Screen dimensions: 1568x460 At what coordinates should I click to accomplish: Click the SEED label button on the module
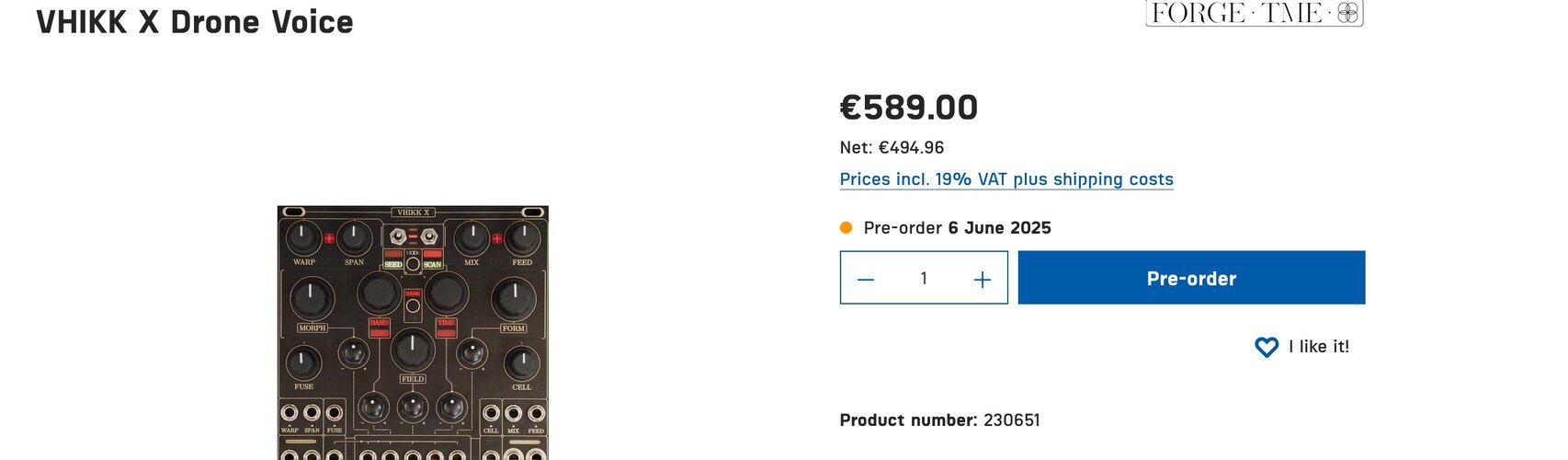point(393,264)
